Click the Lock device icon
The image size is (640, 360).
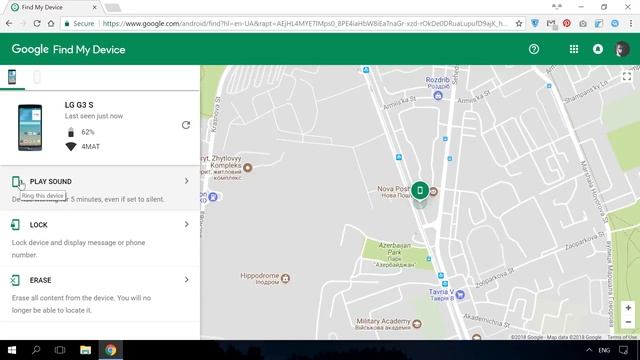pos(15,224)
